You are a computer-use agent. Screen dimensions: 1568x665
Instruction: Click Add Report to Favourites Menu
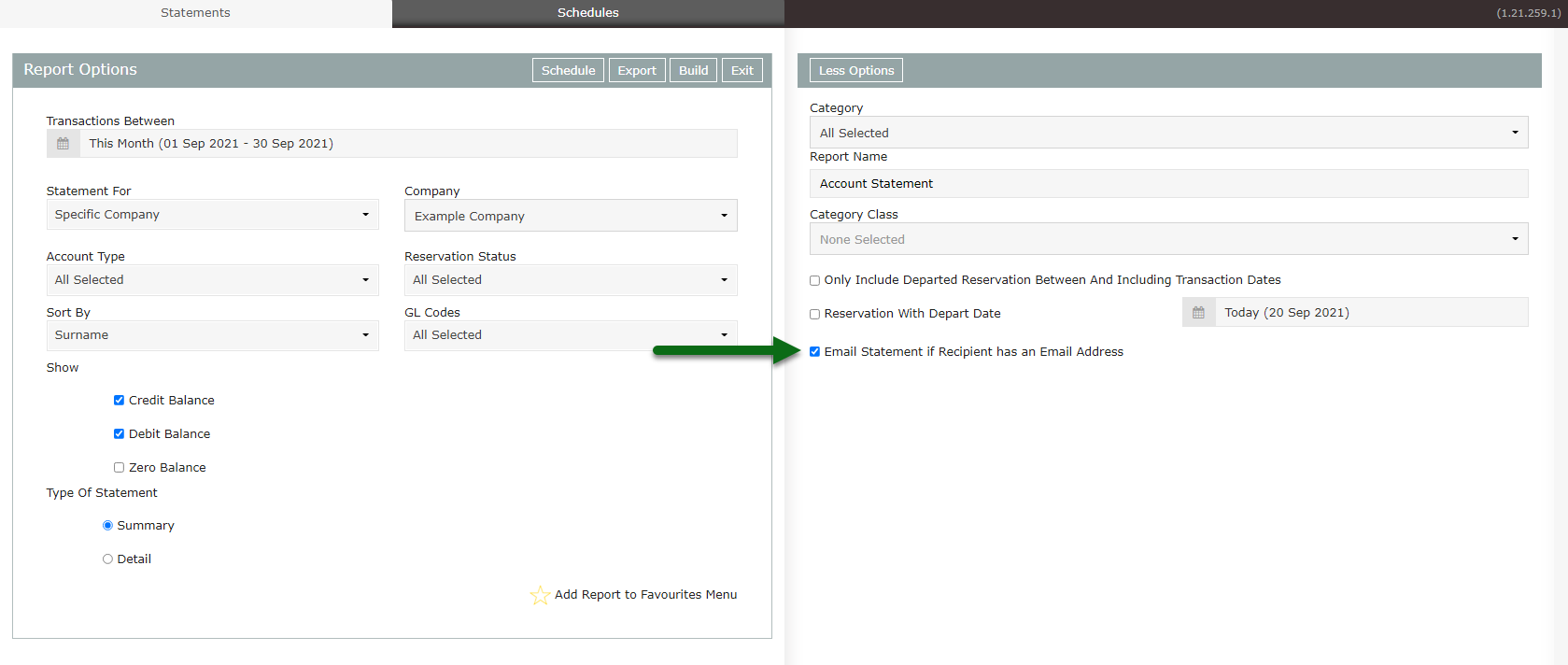click(x=645, y=595)
